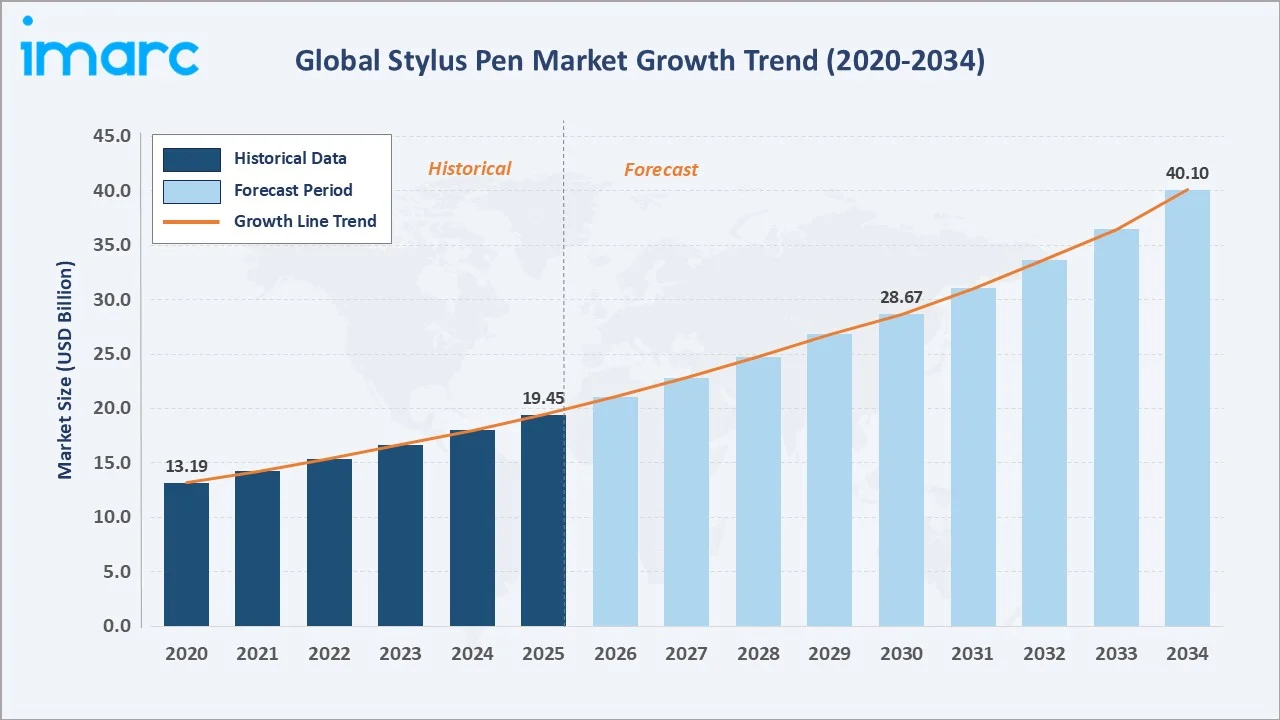Select the 2024 bar
Image resolution: width=1280 pixels, height=720 pixels.
pos(473,528)
